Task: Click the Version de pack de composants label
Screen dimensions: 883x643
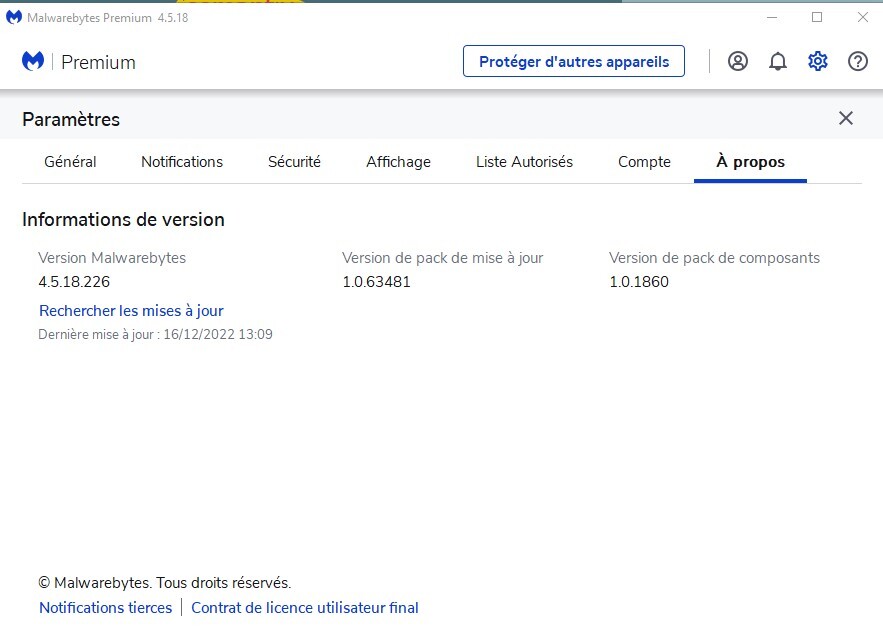Action: [714, 257]
